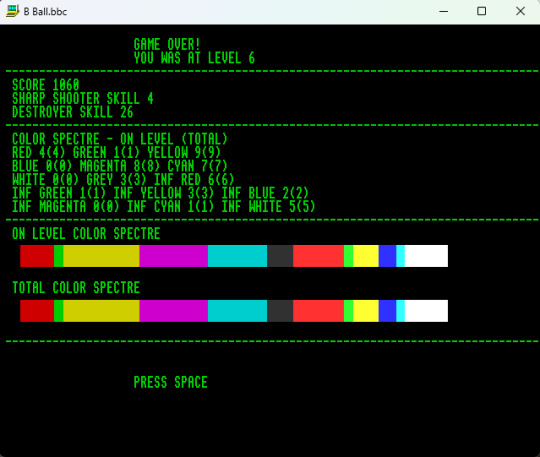Screen dimensions: 540x457
Task: Click the 'B Ball.bbc' window title text
Action: [45, 12]
